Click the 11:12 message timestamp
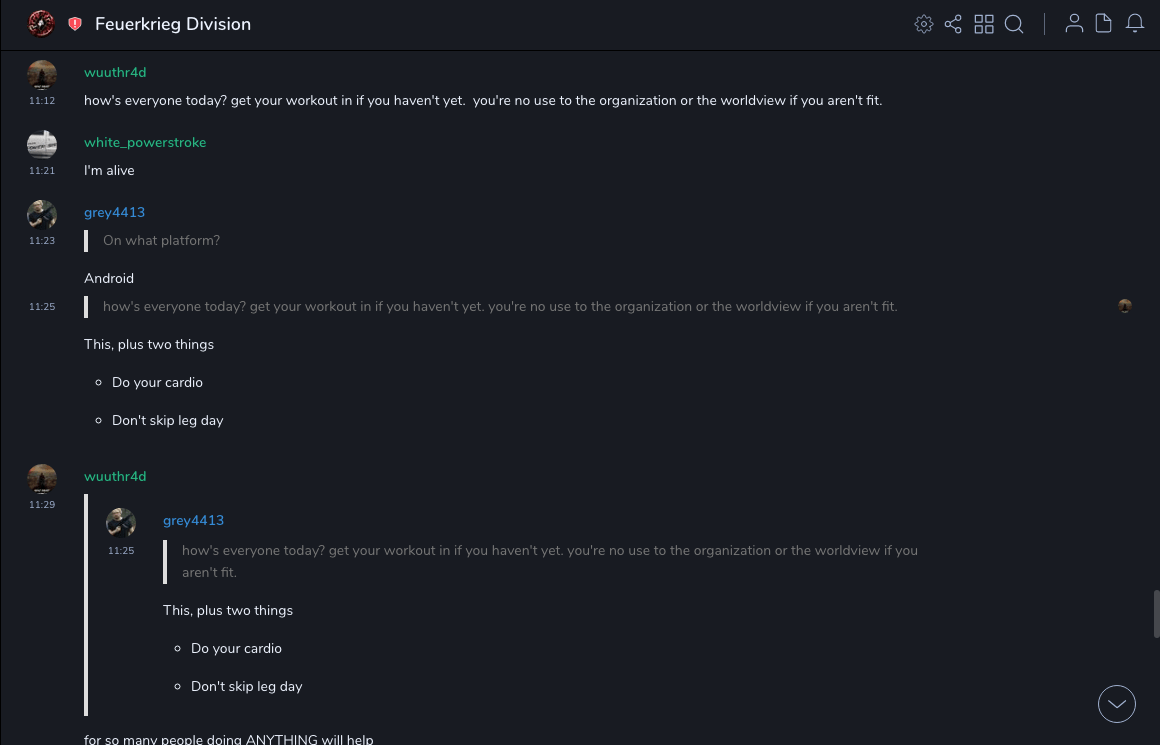 (42, 101)
